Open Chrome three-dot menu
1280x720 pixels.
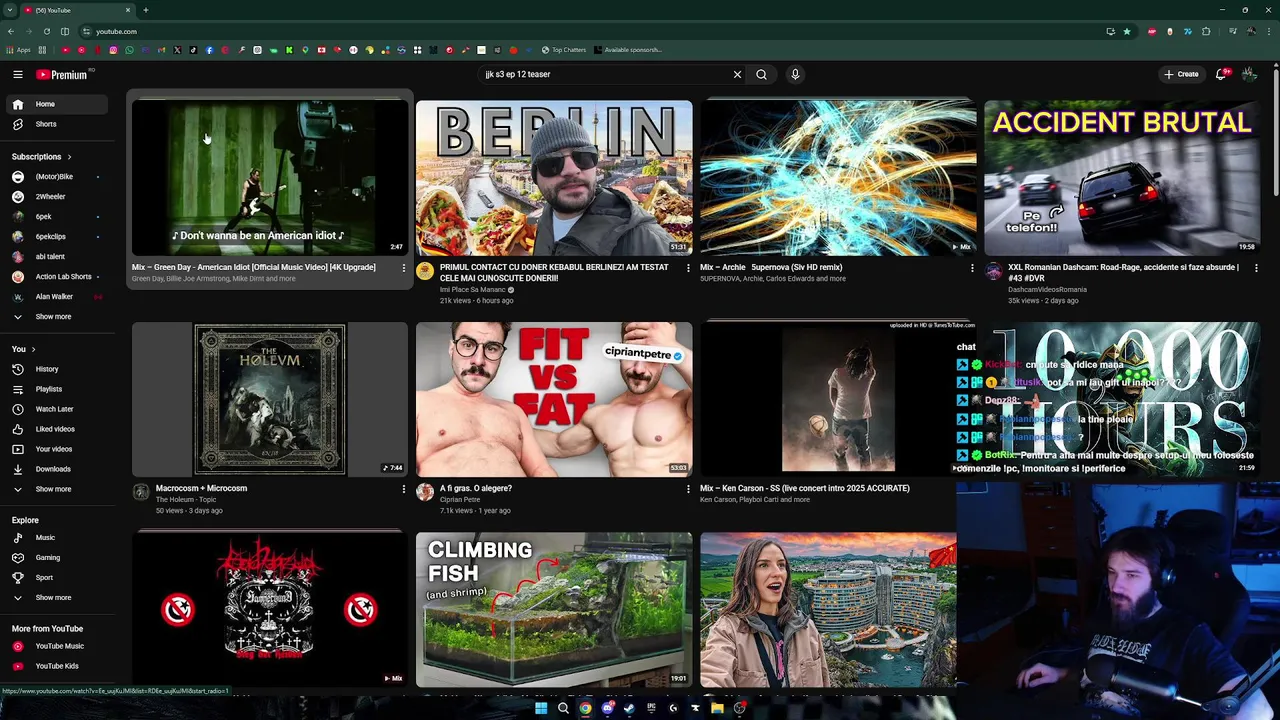[x=1267, y=31]
